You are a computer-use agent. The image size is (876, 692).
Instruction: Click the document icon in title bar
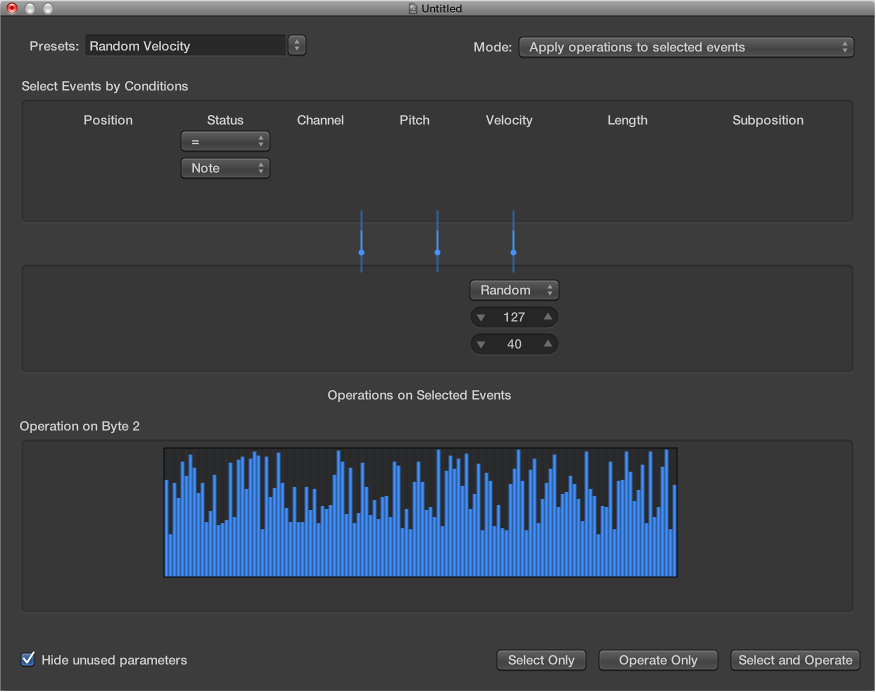[x=413, y=9]
